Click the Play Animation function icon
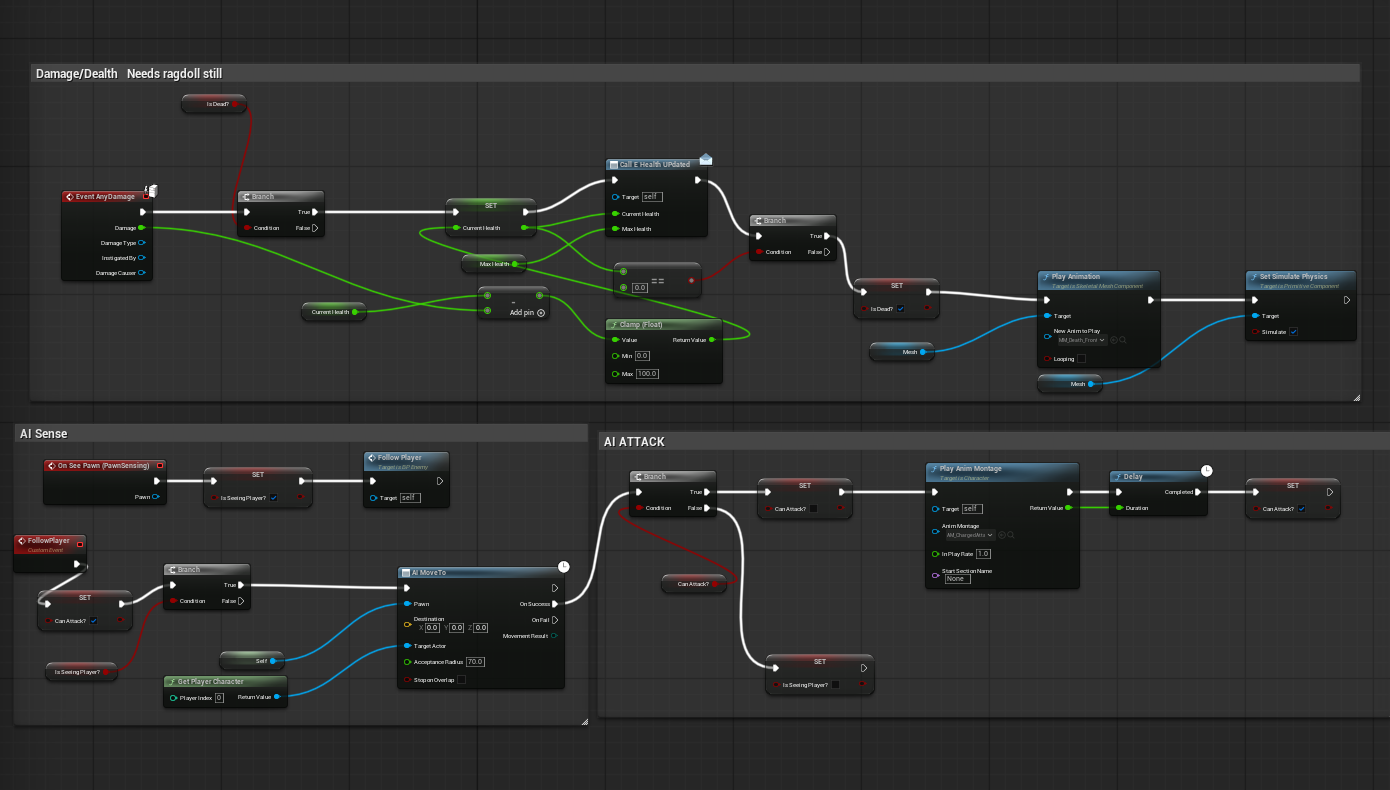Image resolution: width=1390 pixels, height=790 pixels. point(1046,277)
